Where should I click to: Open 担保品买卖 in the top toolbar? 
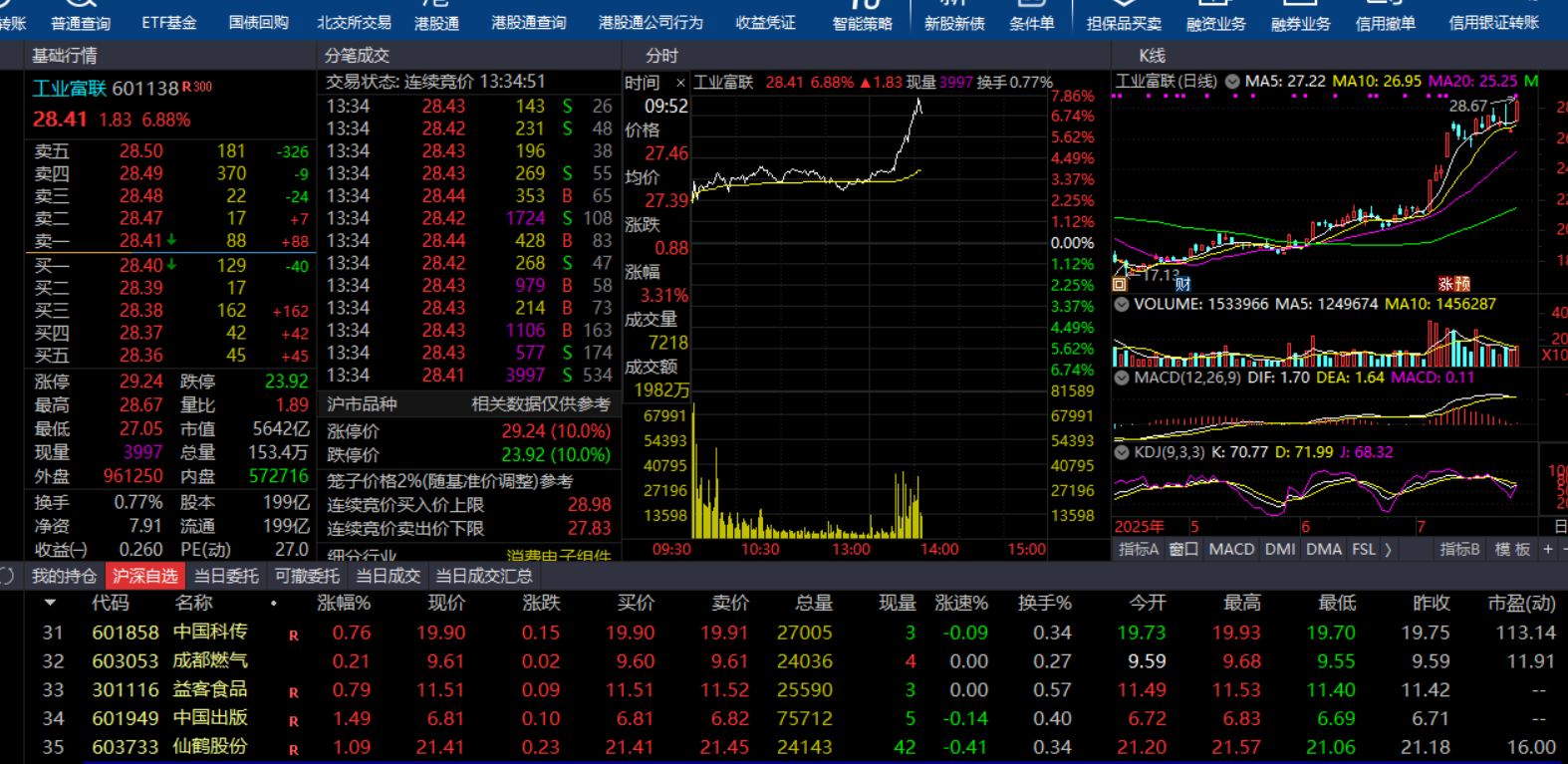click(x=1124, y=22)
